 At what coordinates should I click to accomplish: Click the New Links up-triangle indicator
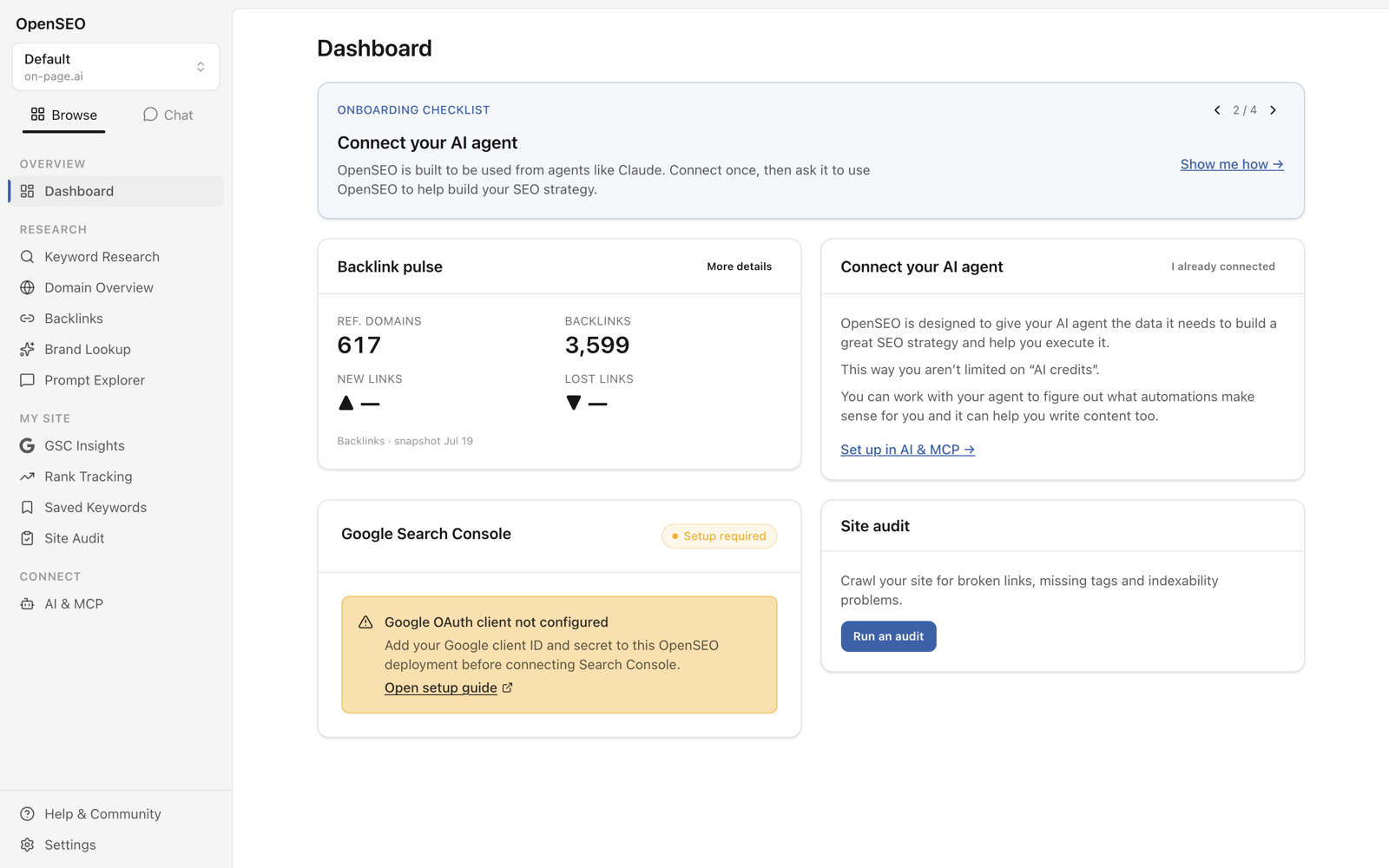(346, 403)
